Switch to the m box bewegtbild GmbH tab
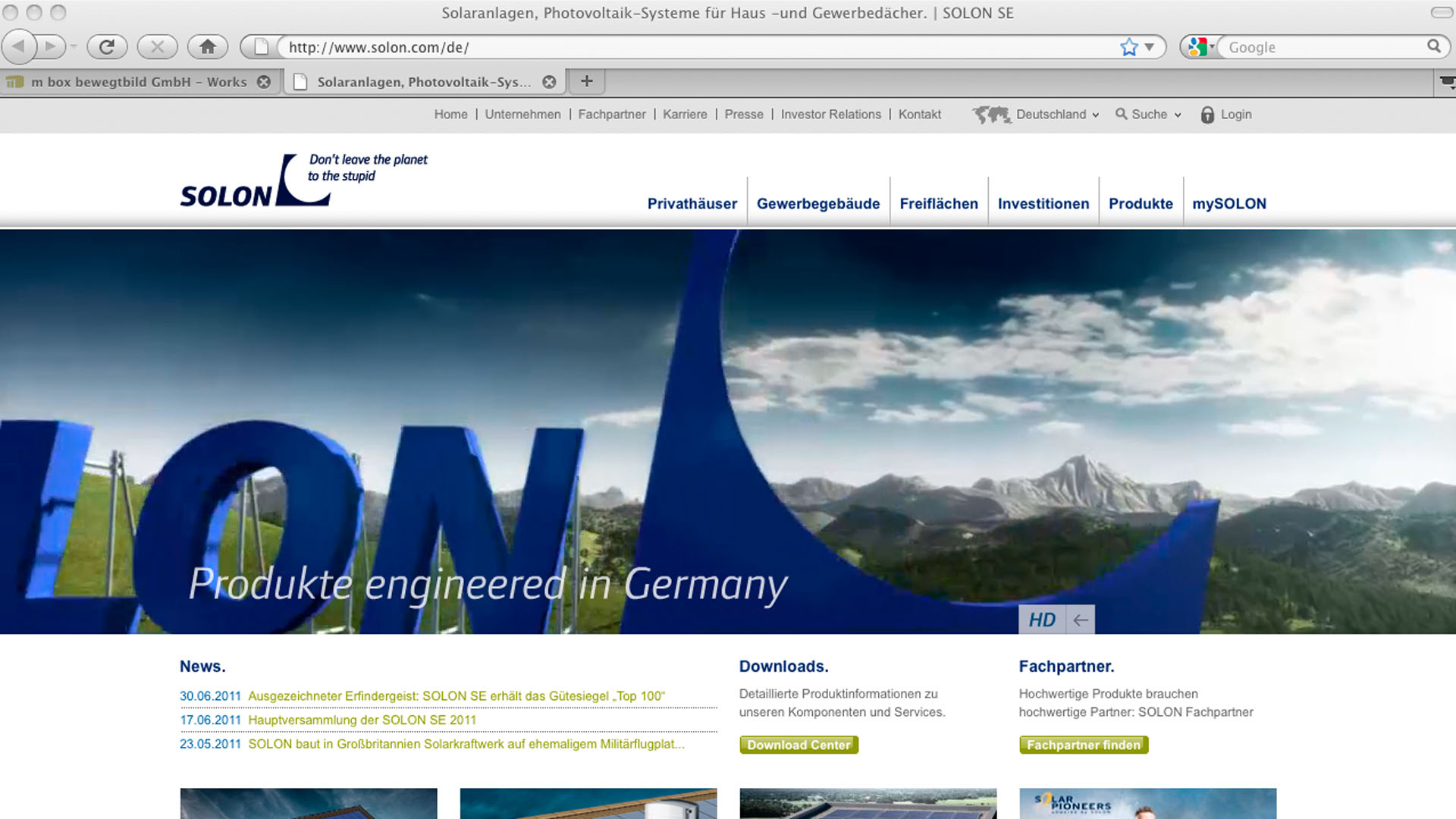The height and width of the screenshot is (819, 1456). click(x=139, y=82)
